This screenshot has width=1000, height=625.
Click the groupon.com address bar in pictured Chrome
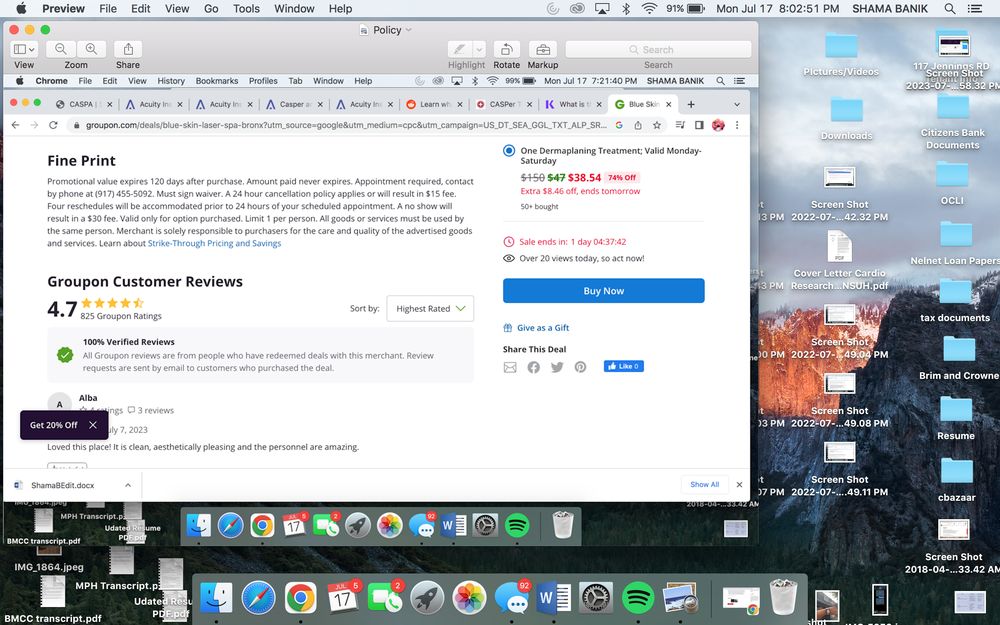click(346, 125)
